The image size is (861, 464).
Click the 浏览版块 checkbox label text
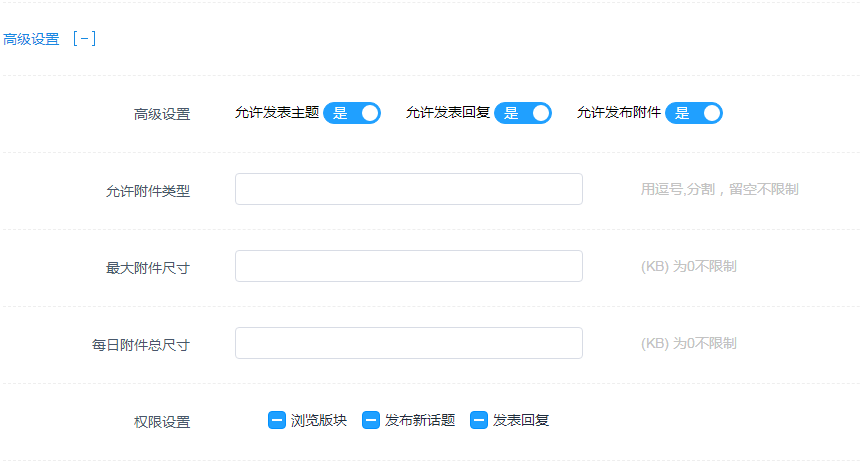coord(319,420)
